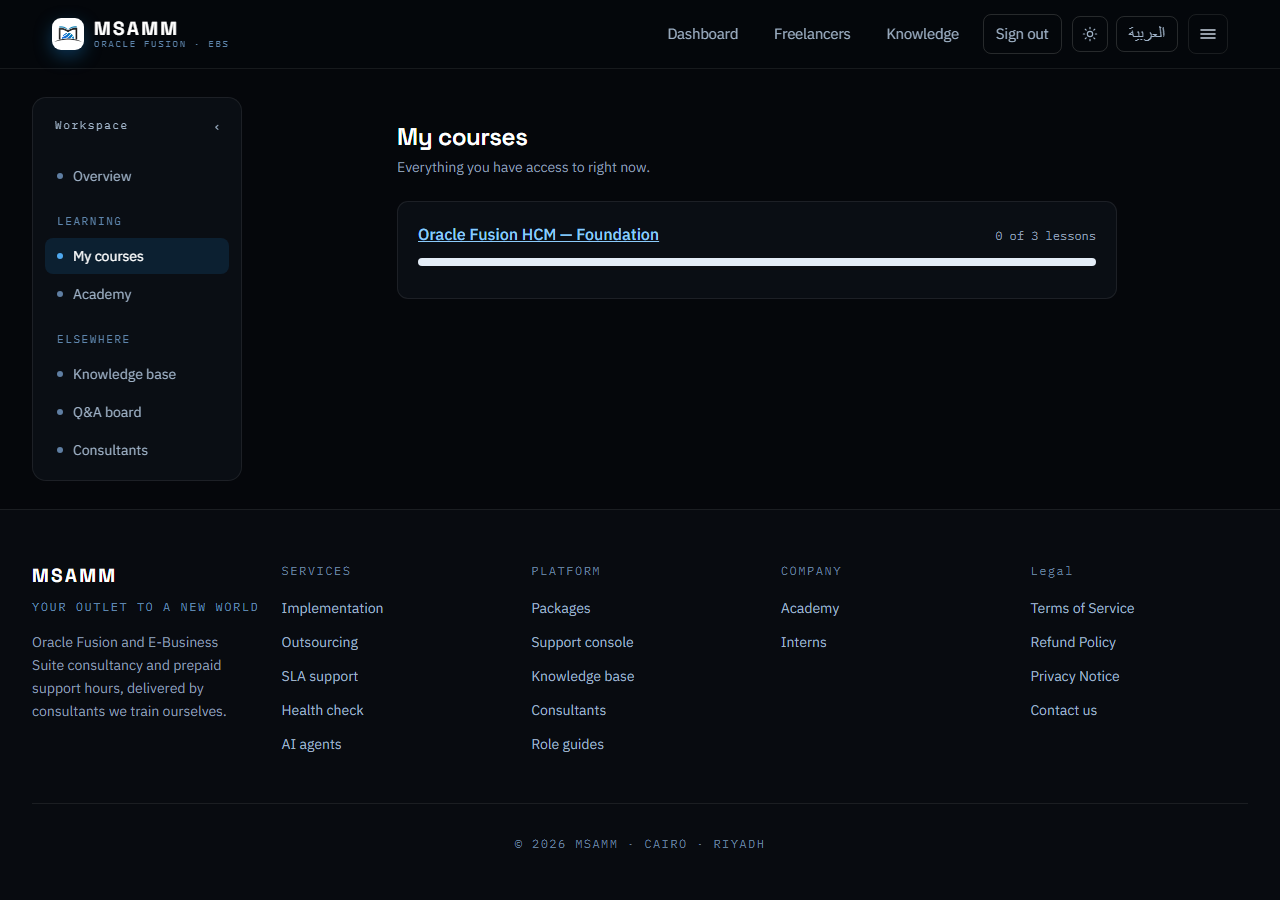Open Outsourcing footer link
The height and width of the screenshot is (900, 1280).
(320, 642)
